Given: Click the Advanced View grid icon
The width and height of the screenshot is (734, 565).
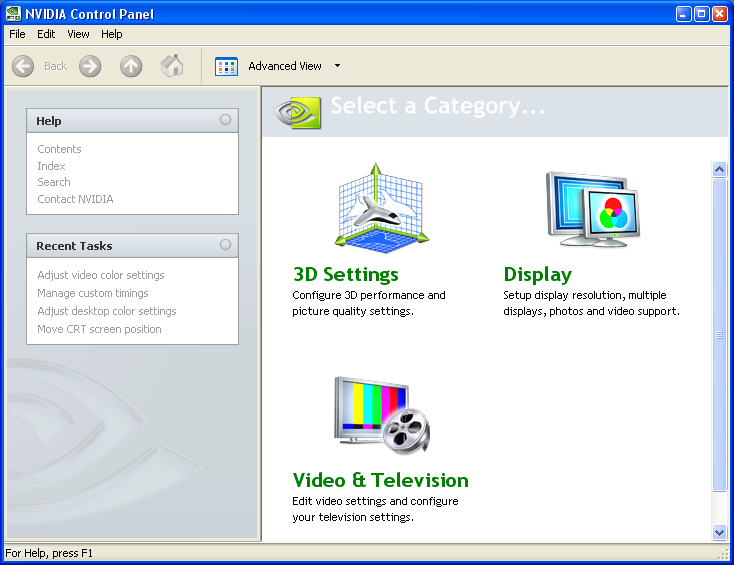Looking at the screenshot, I should click(227, 66).
